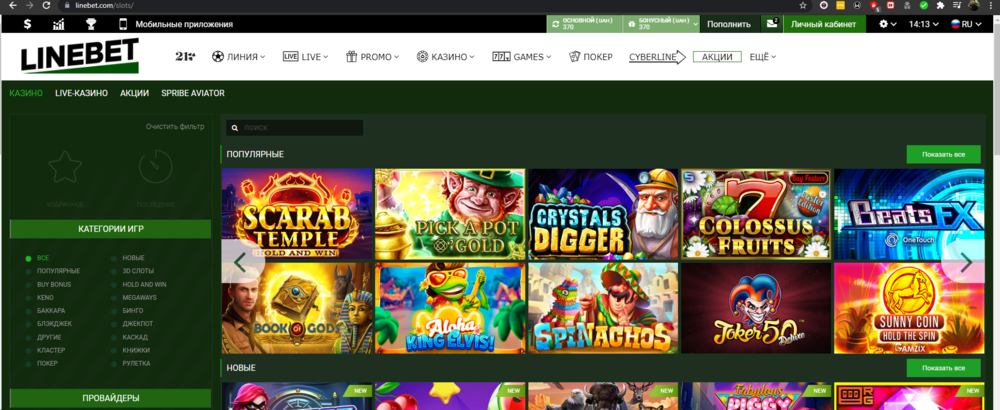Open the Scarab Temple game thumbnail
Viewport: 1000px width, 410px height.
tap(297, 214)
